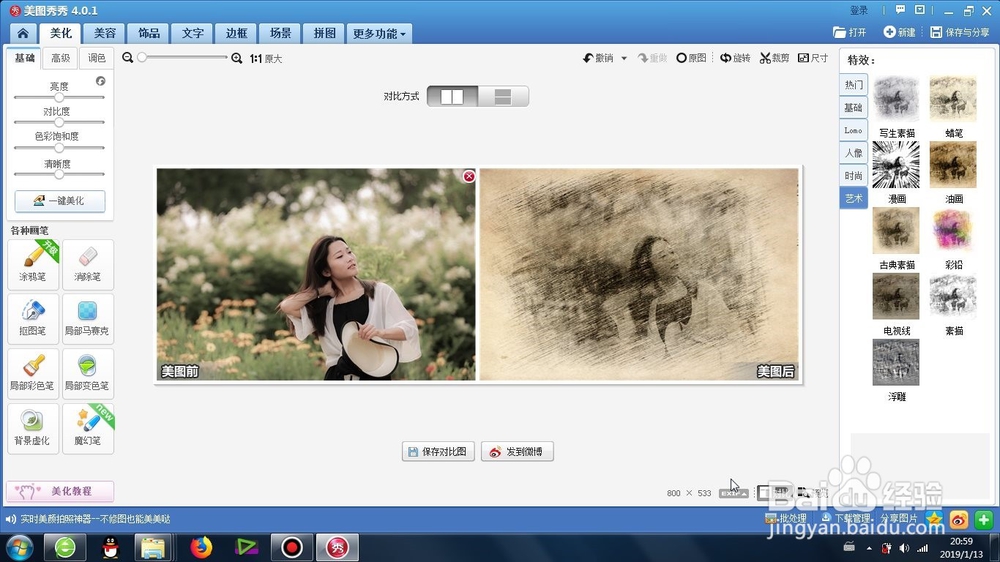Open the 尺寸 resize tool
Image resolution: width=1000 pixels, height=562 pixels.
(813, 58)
